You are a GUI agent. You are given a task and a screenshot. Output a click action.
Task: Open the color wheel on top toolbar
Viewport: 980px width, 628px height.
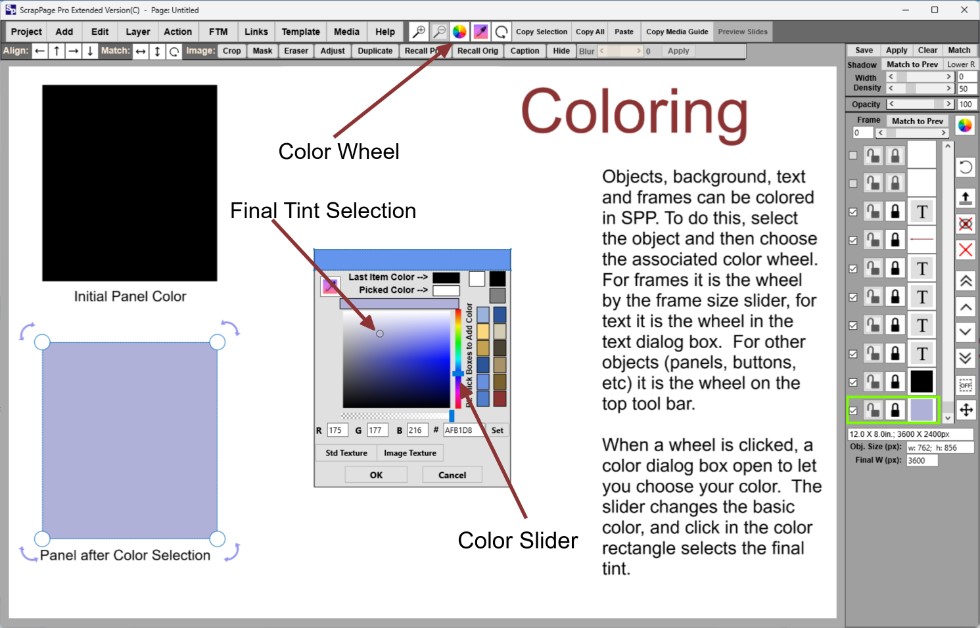point(460,32)
